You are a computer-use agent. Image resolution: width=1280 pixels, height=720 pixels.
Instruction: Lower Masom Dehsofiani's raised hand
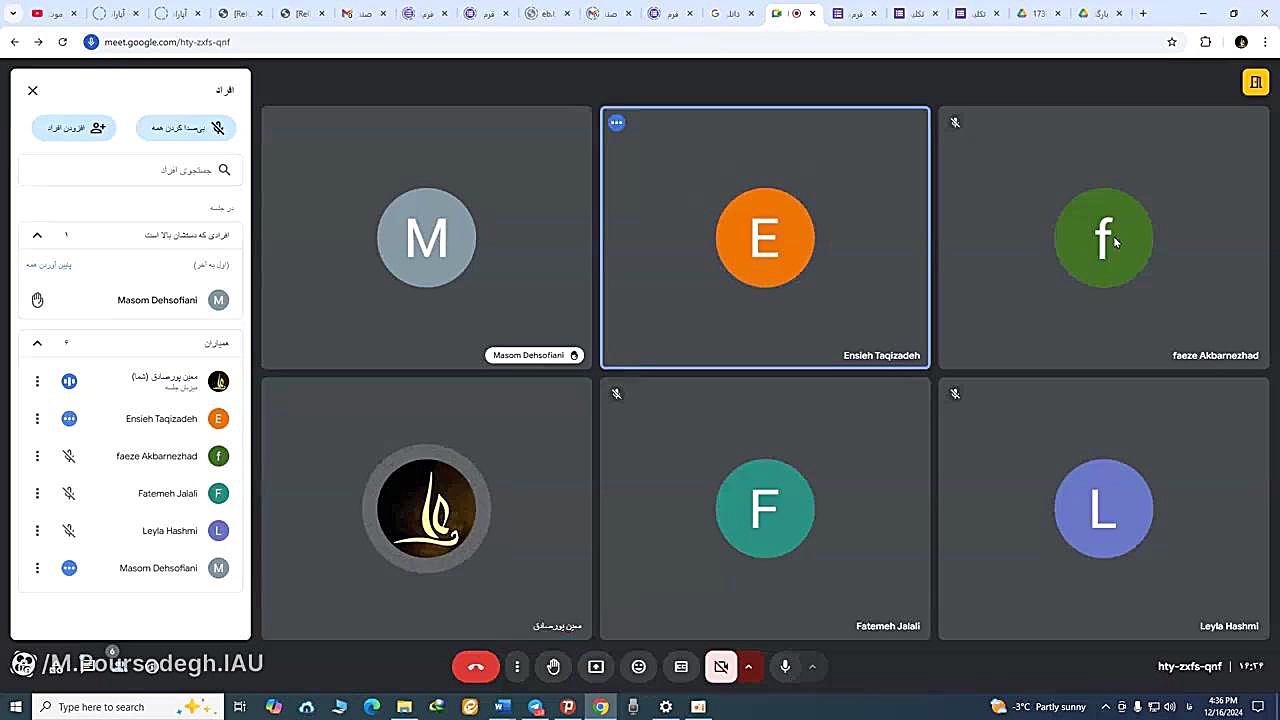click(x=37, y=300)
